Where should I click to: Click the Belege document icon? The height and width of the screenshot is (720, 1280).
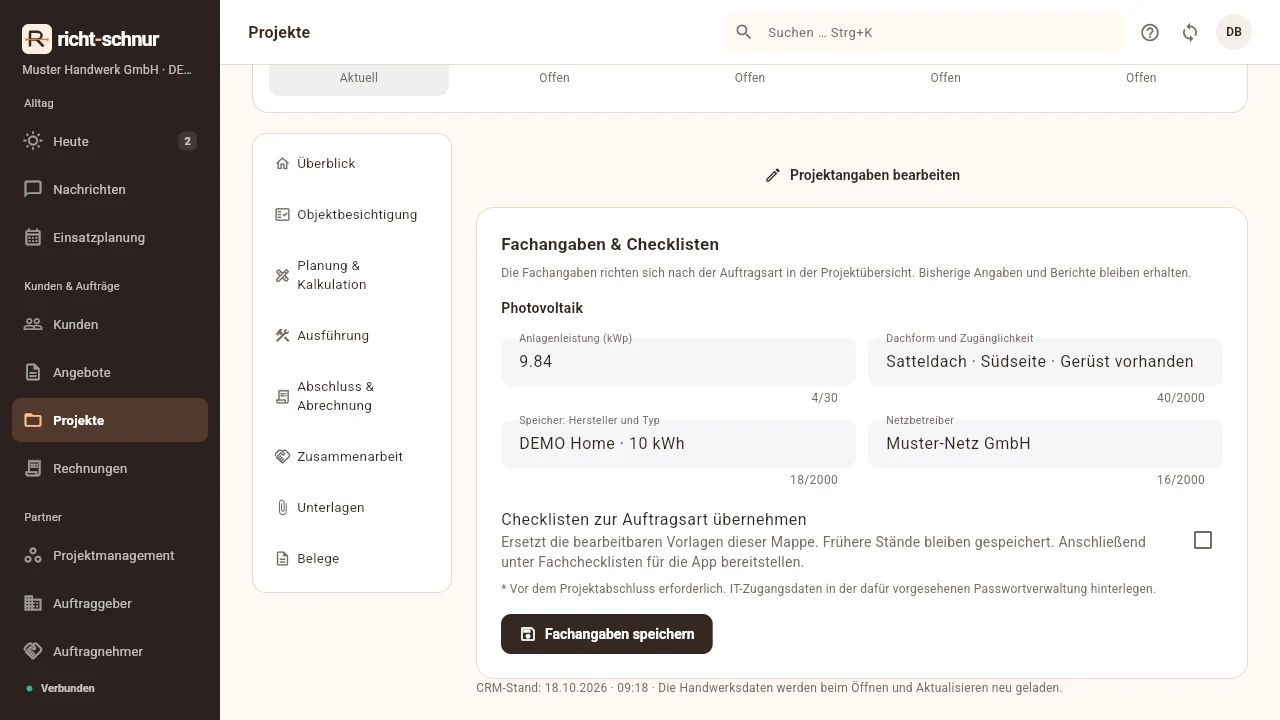282,558
